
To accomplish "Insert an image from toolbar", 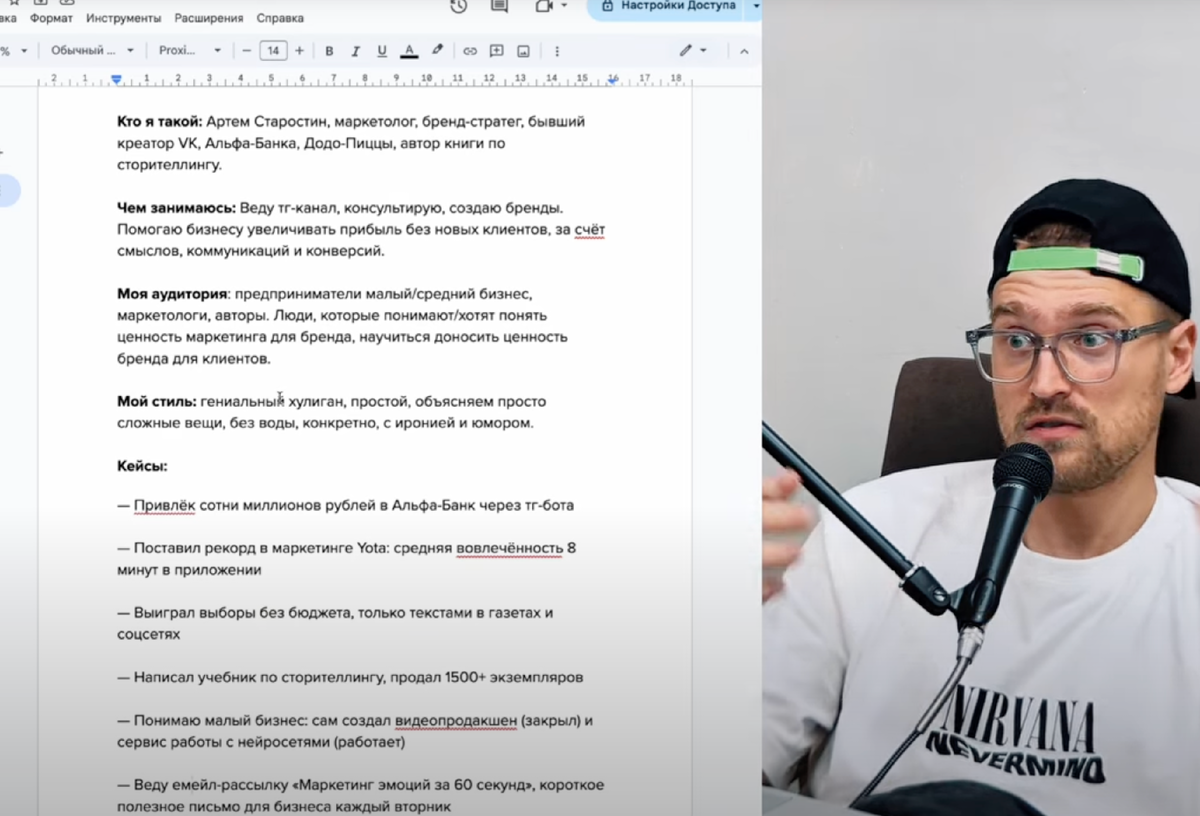I will 523,50.
